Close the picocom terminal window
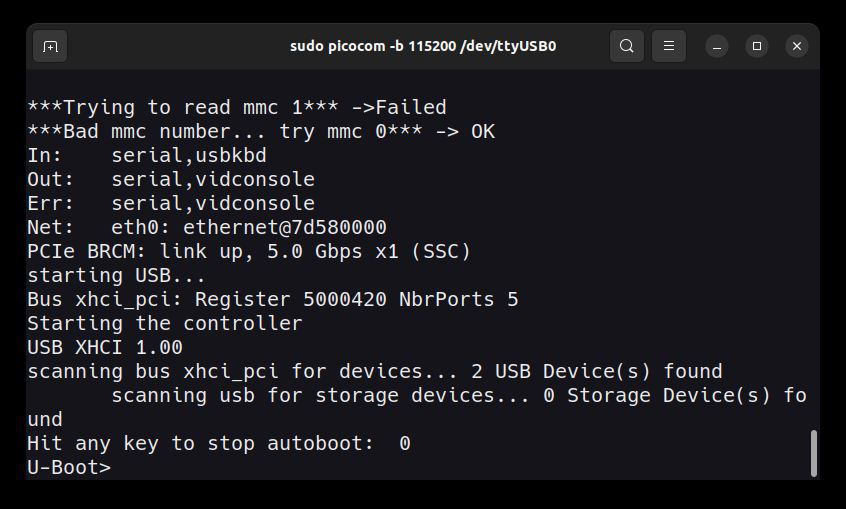846x509 pixels. click(x=797, y=46)
